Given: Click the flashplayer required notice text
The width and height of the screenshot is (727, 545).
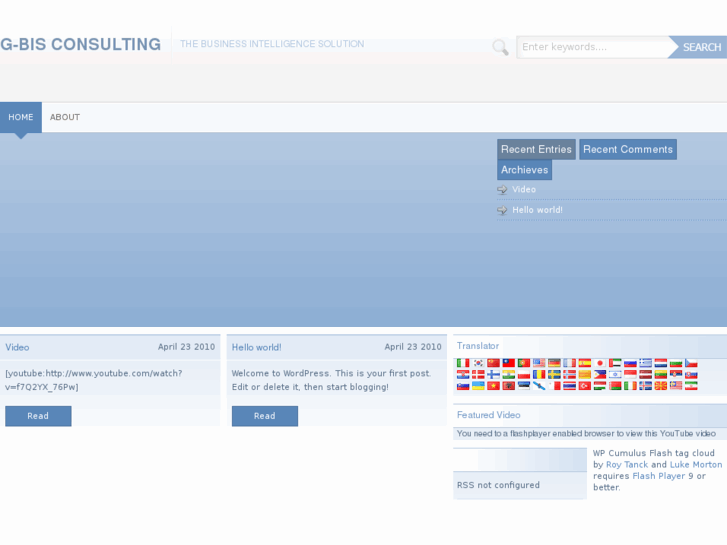Looking at the screenshot, I should click(x=586, y=434).
